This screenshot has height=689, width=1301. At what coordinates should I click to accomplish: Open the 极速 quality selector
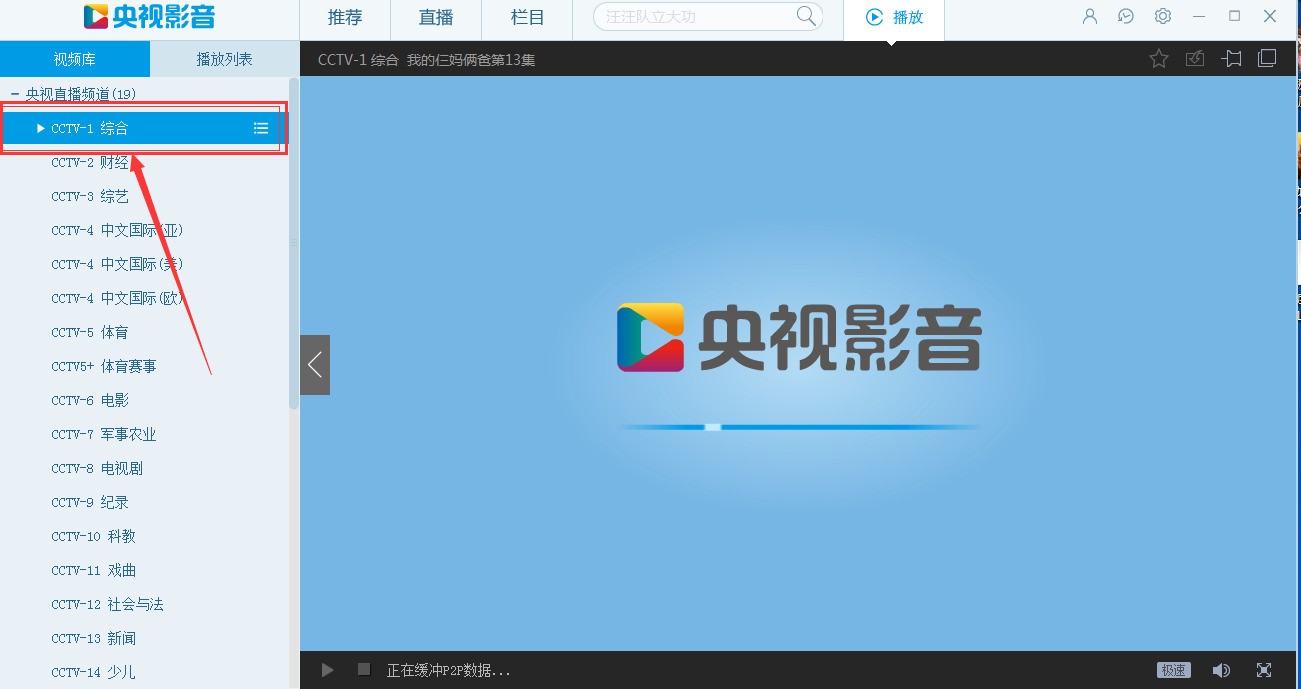coord(1174,670)
